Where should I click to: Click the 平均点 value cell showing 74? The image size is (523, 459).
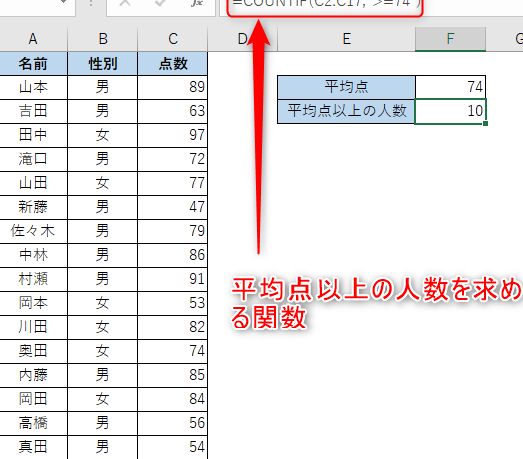pos(450,87)
